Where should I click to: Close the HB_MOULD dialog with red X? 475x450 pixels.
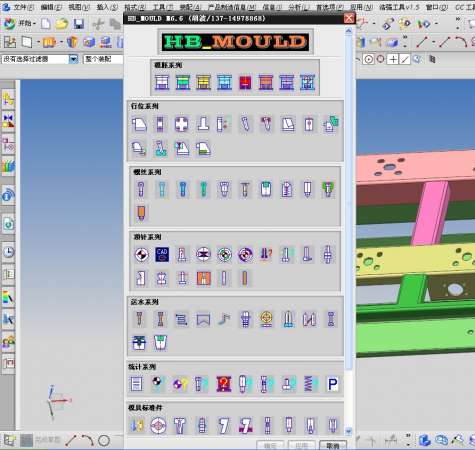point(349,18)
